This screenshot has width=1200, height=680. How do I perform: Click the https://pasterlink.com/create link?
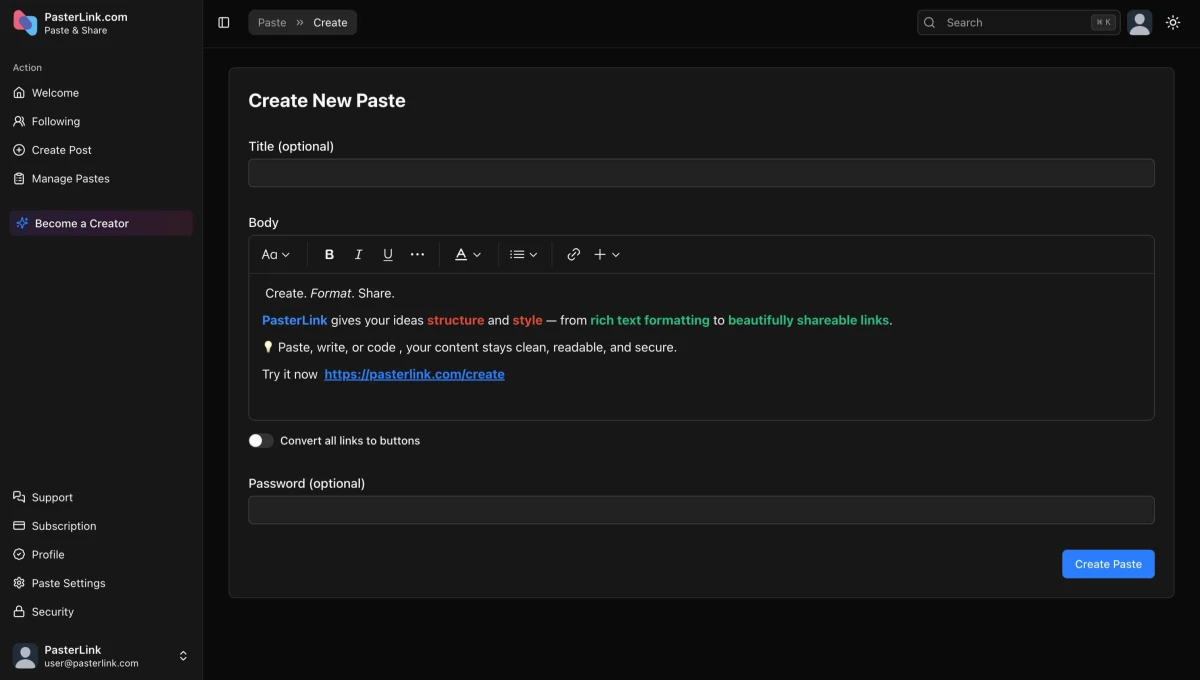coord(414,374)
